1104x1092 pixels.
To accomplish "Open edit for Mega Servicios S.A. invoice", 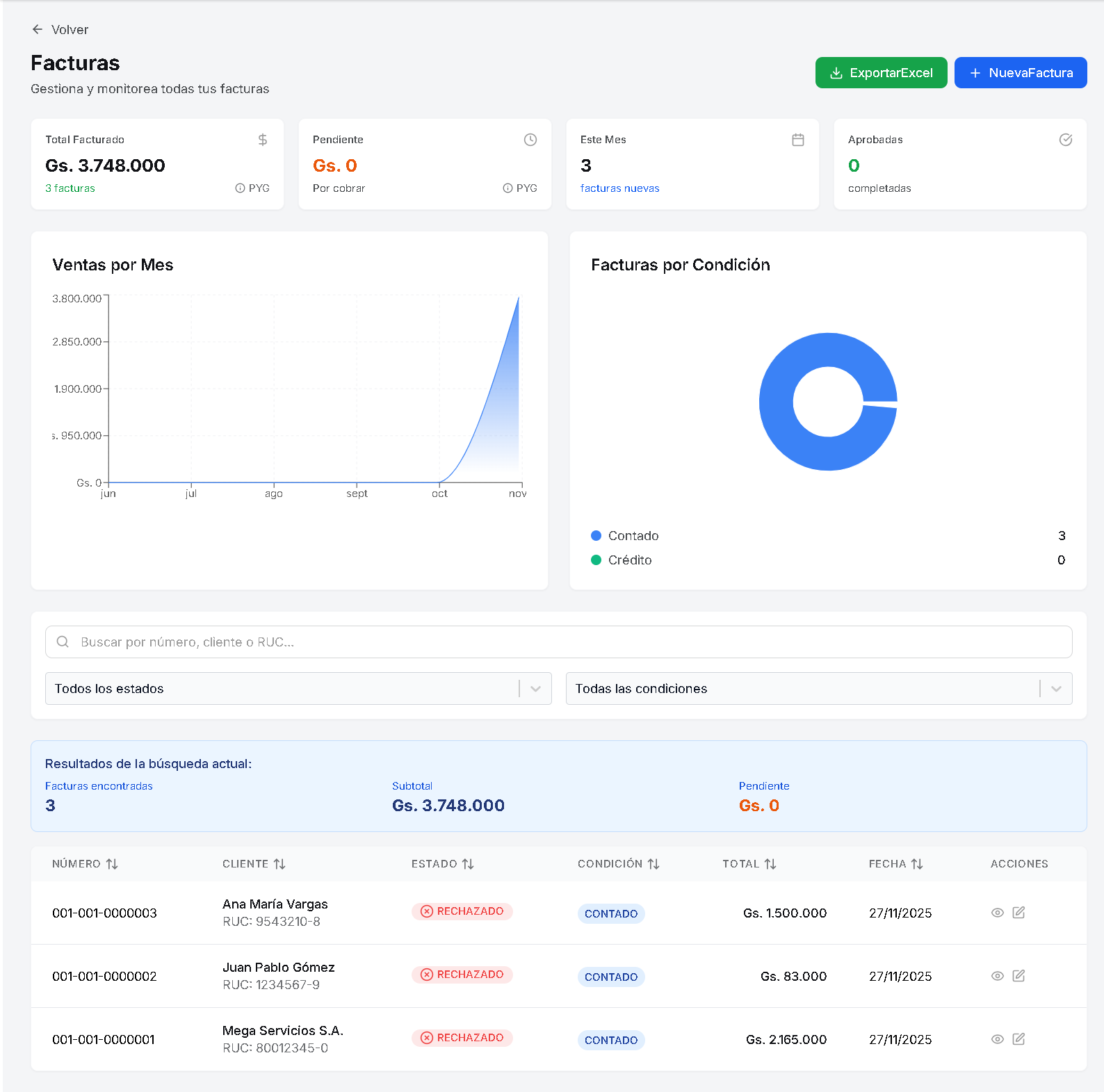I will [x=1018, y=1039].
